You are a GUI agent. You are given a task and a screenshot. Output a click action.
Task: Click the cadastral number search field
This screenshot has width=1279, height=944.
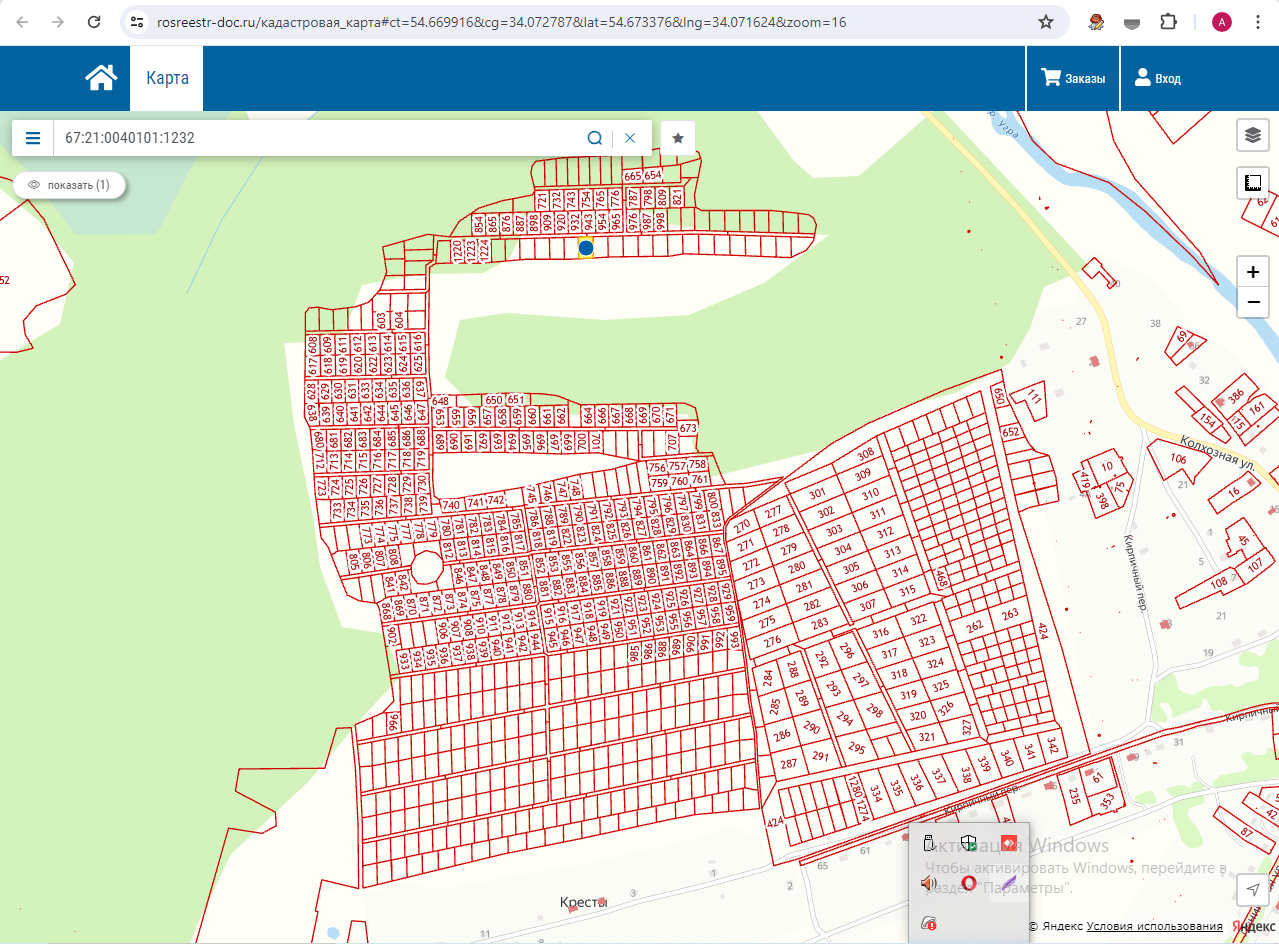click(315, 138)
